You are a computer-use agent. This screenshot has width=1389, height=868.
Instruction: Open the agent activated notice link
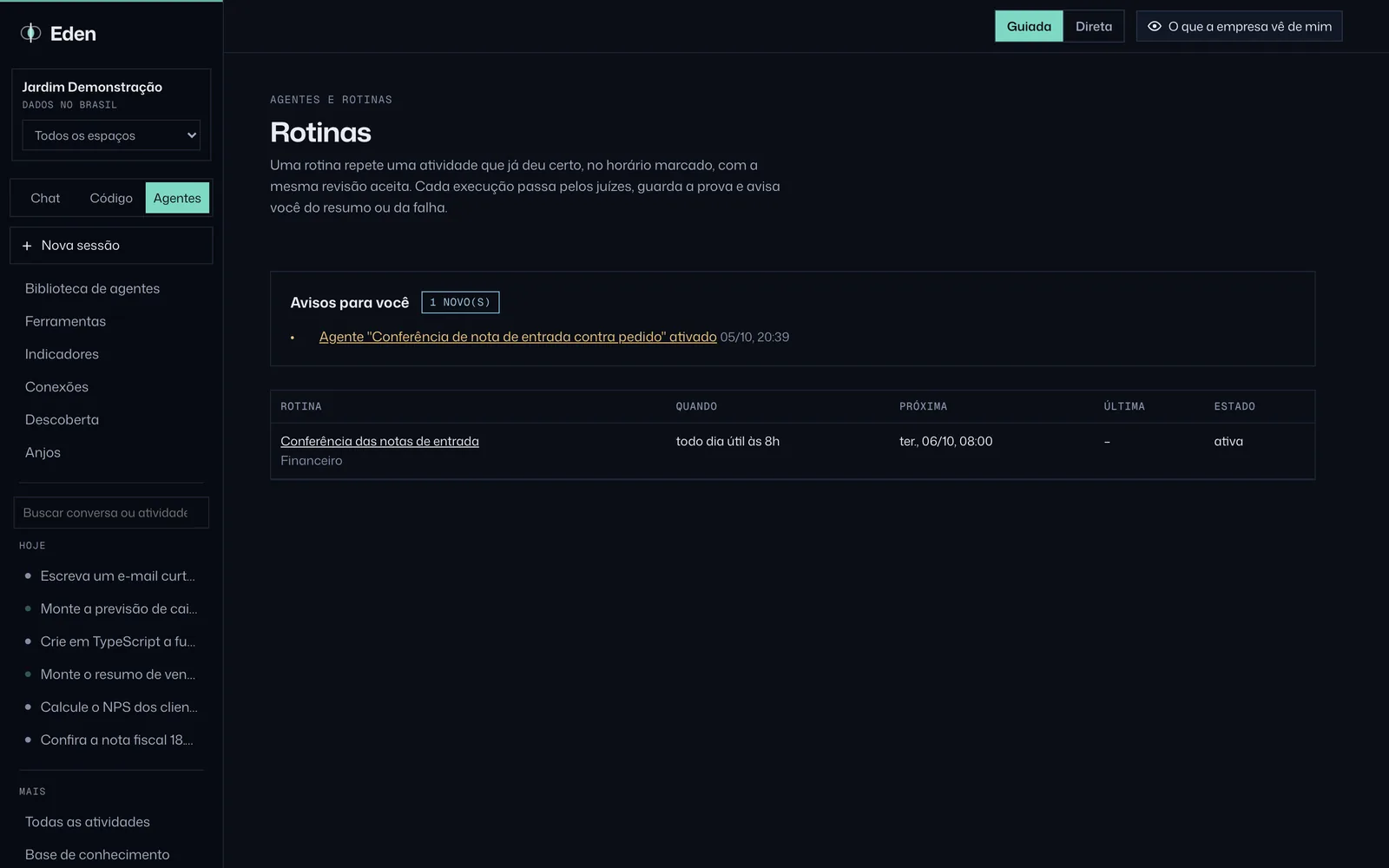[517, 337]
